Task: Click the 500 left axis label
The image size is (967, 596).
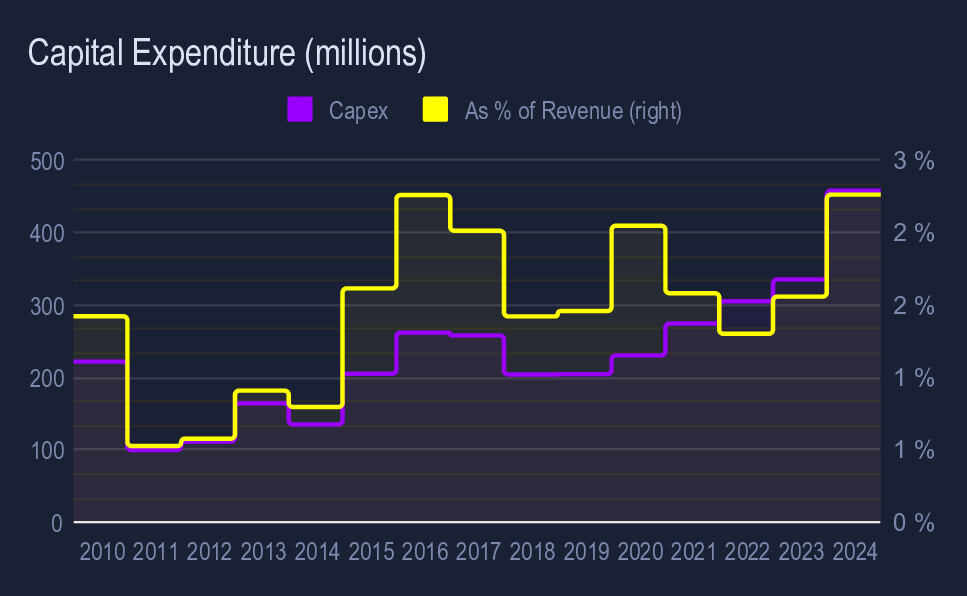Action: click(47, 162)
